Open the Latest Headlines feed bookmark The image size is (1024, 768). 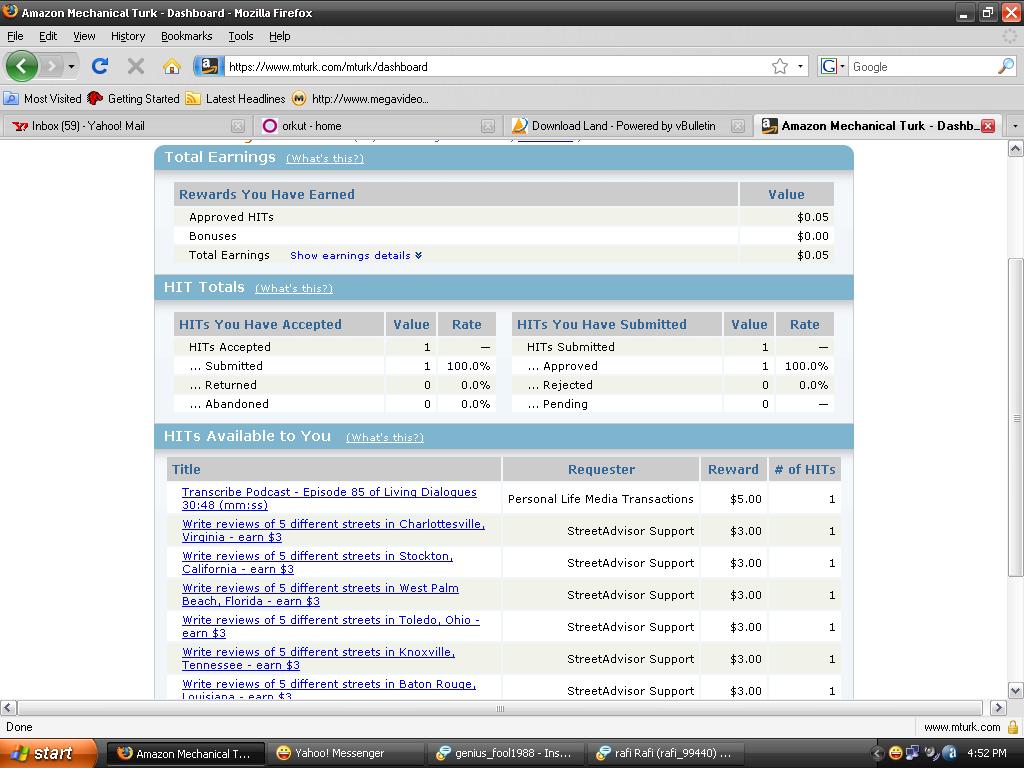tap(236, 99)
